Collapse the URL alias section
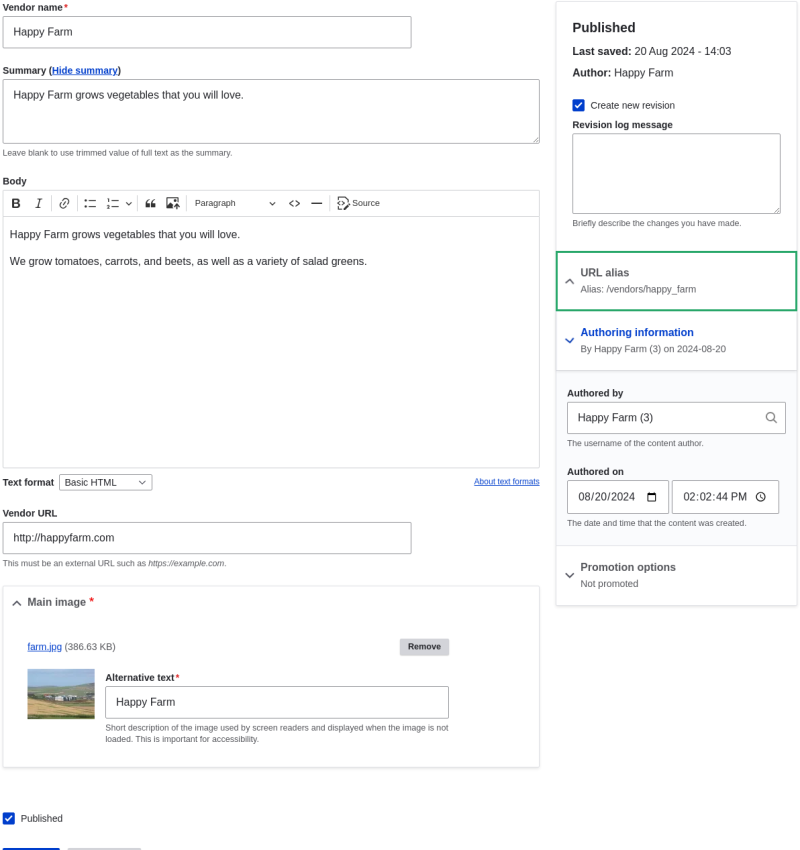This screenshot has width=800, height=850. click(676, 281)
